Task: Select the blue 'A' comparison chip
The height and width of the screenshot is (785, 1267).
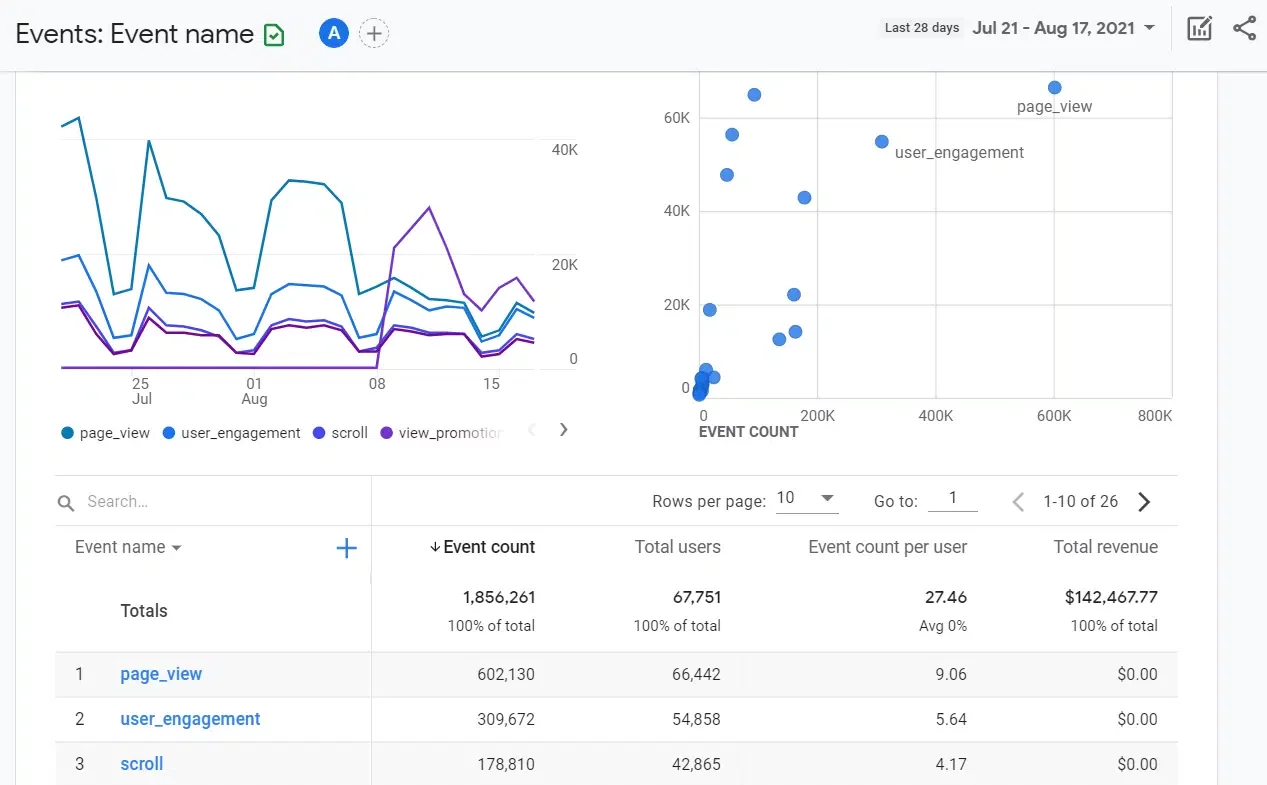Action: pyautogui.click(x=333, y=32)
